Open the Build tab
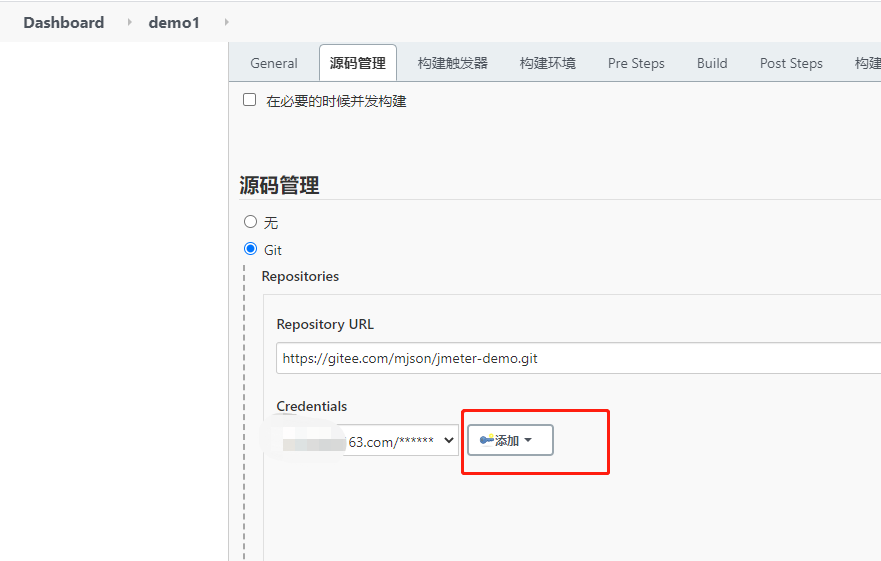This screenshot has width=881, height=561. point(712,63)
